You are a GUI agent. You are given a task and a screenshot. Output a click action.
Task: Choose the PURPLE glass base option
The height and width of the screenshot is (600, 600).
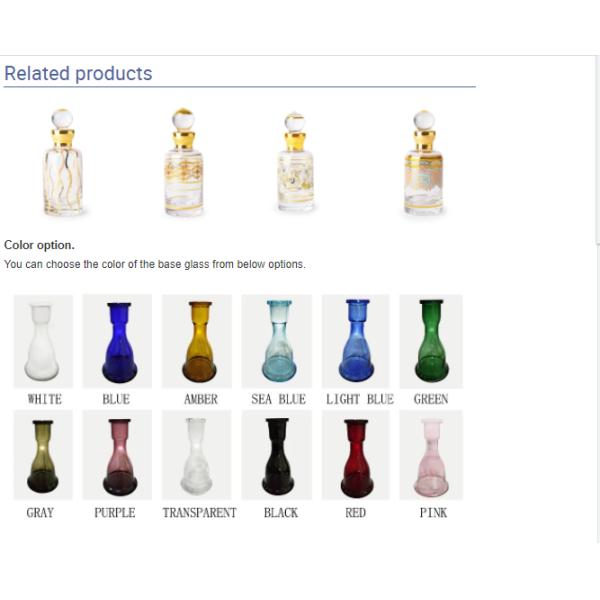click(117, 455)
